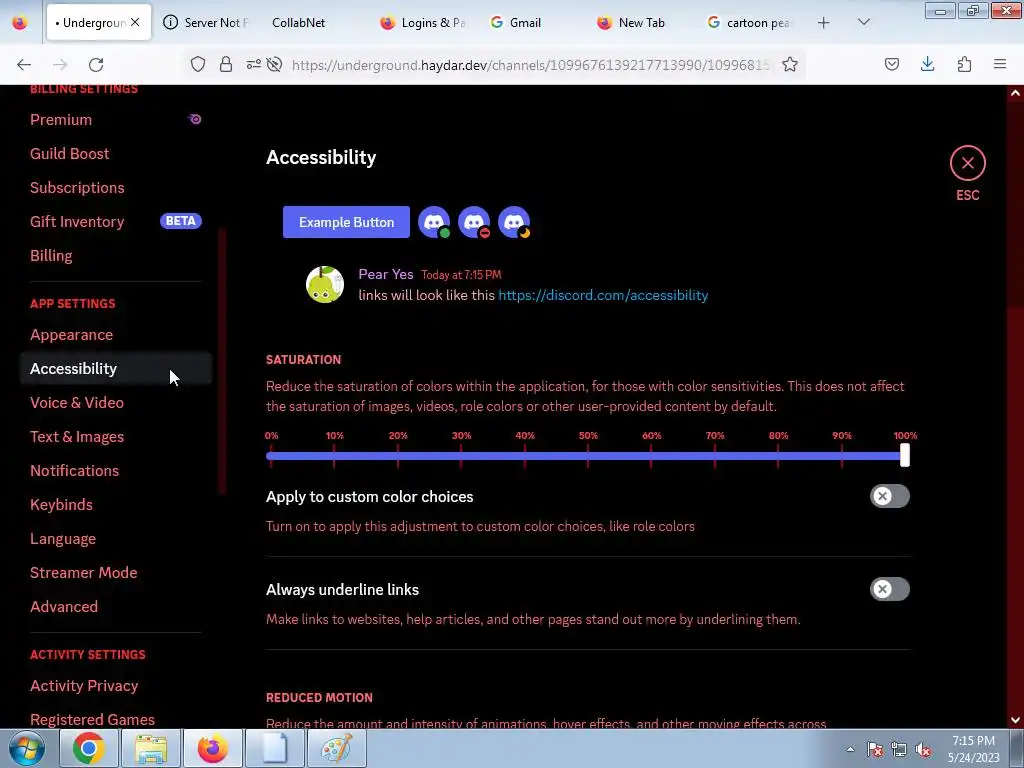
Task: Open File Explorer from the taskbar
Action: 151,748
